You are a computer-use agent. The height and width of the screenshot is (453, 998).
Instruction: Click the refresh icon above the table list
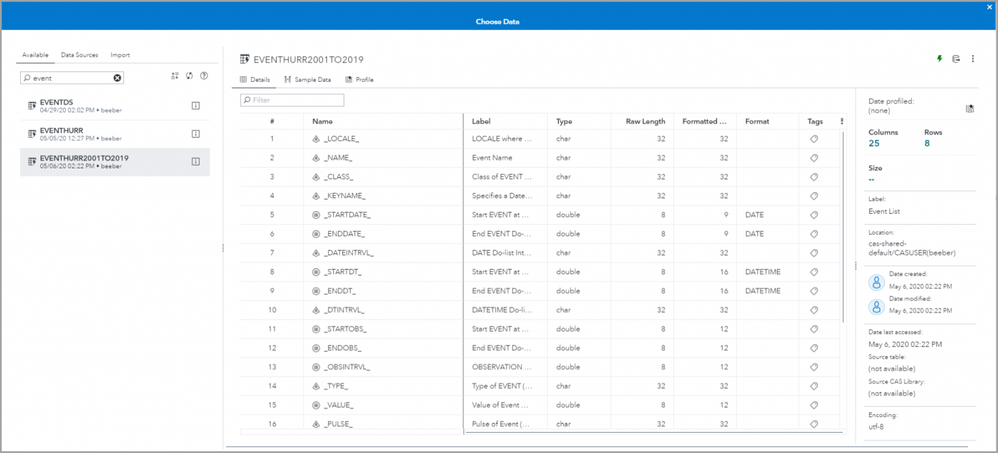click(189, 76)
